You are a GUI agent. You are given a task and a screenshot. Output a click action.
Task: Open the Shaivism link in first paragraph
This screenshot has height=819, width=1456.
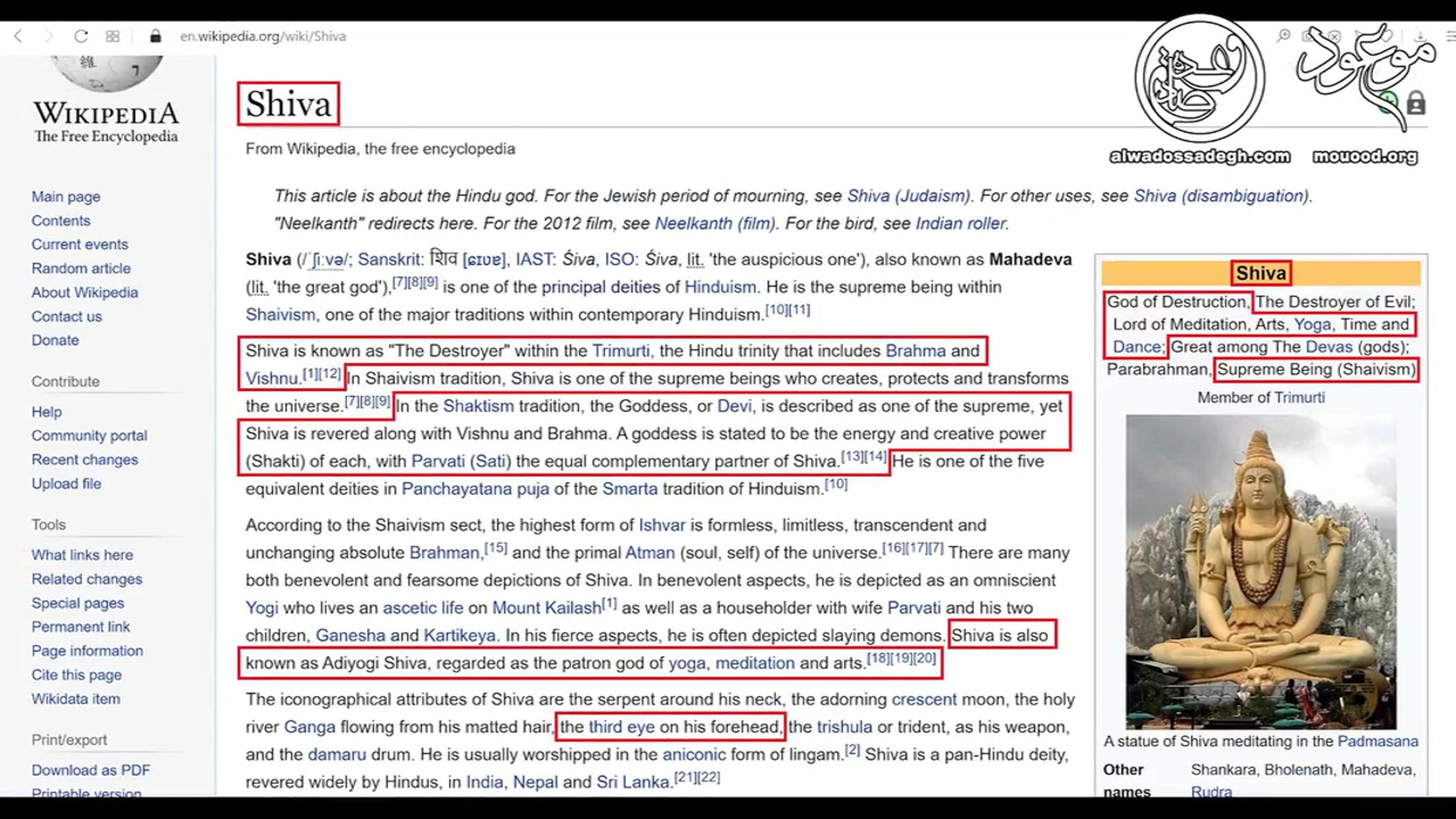(x=280, y=315)
